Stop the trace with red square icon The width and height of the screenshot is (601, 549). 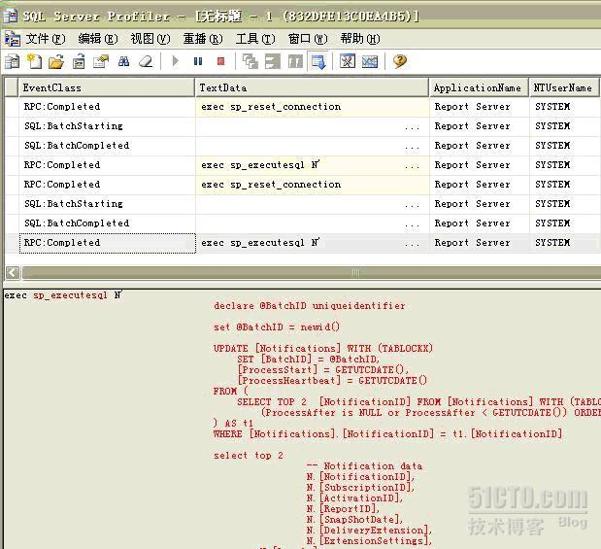pyautogui.click(x=220, y=61)
